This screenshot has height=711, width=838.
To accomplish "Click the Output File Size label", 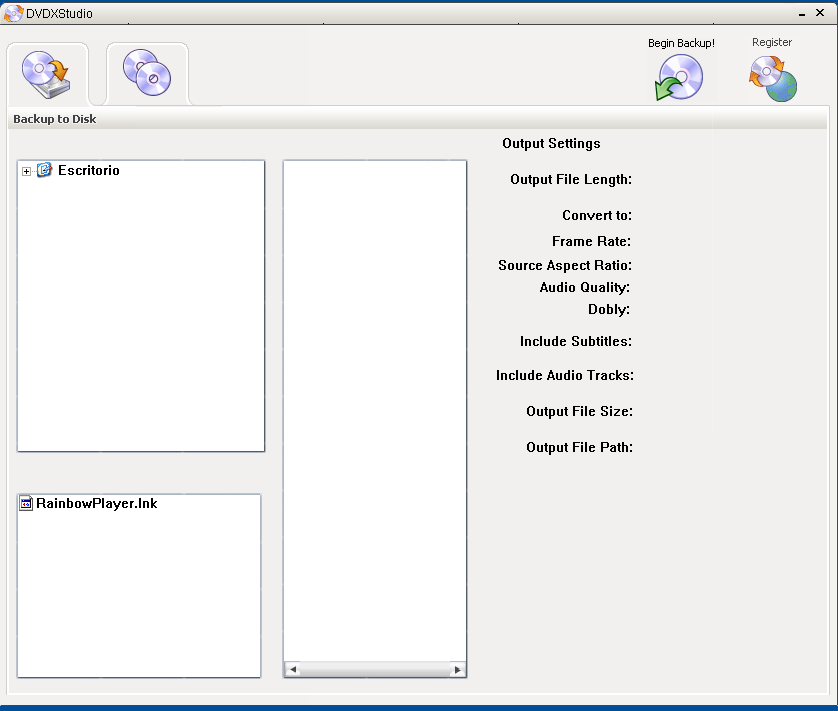I will pos(579,412).
